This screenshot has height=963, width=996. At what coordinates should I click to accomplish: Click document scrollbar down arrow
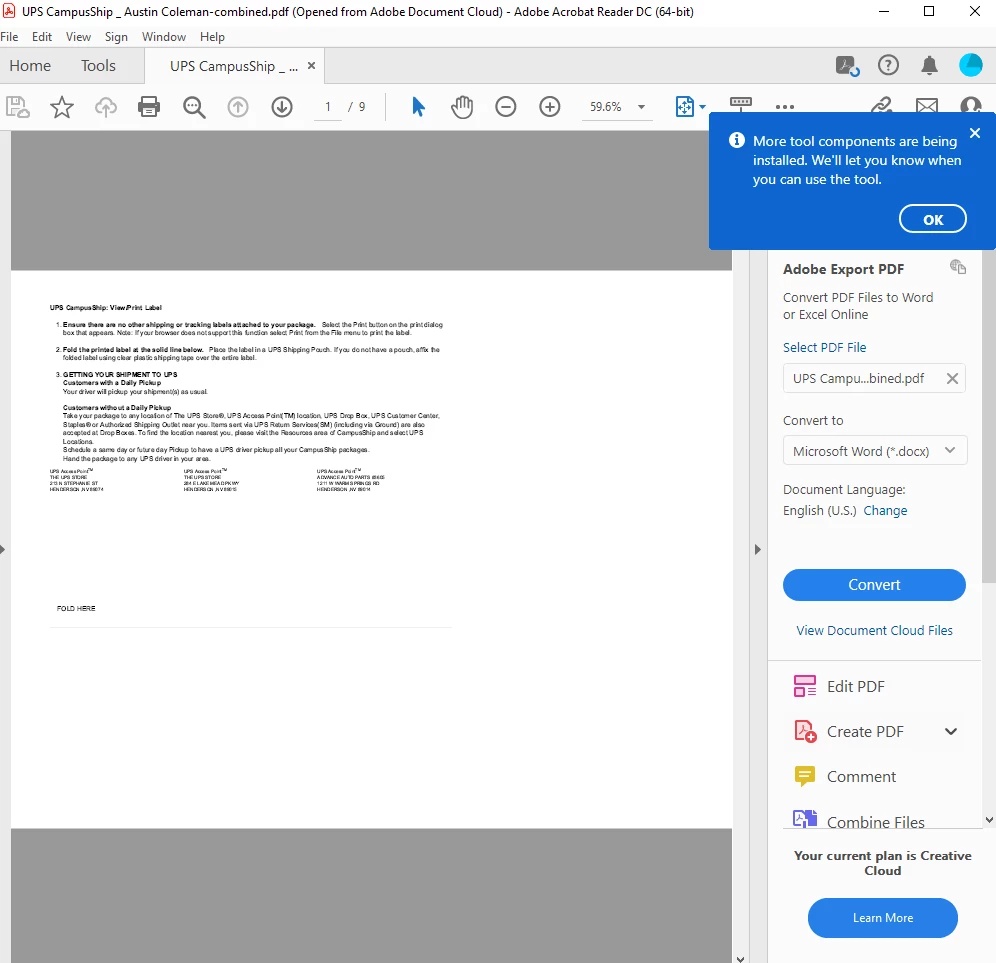pos(739,959)
